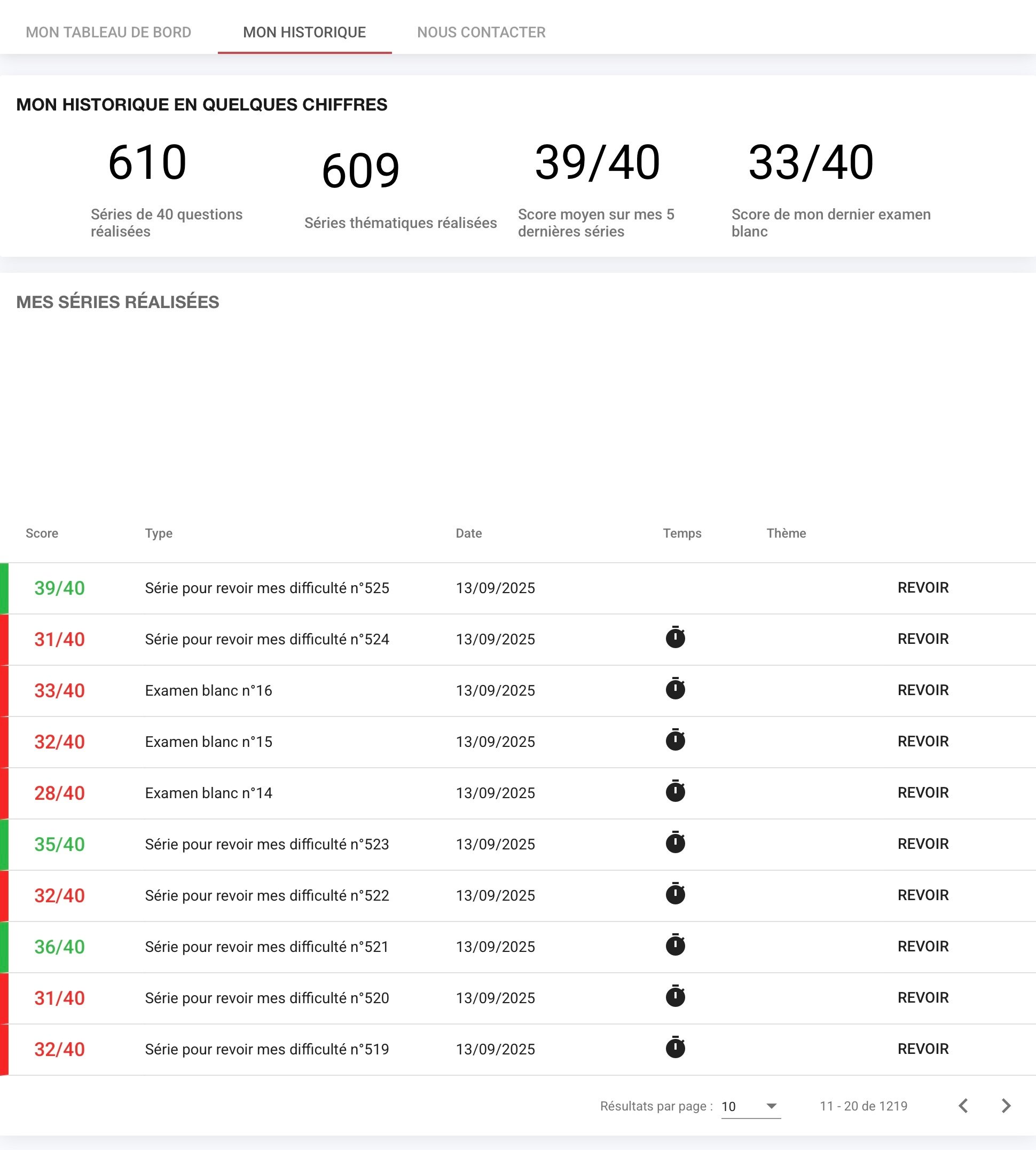Image resolution: width=1036 pixels, height=1150 pixels.
Task: Go to previous results page arrow
Action: [963, 1106]
